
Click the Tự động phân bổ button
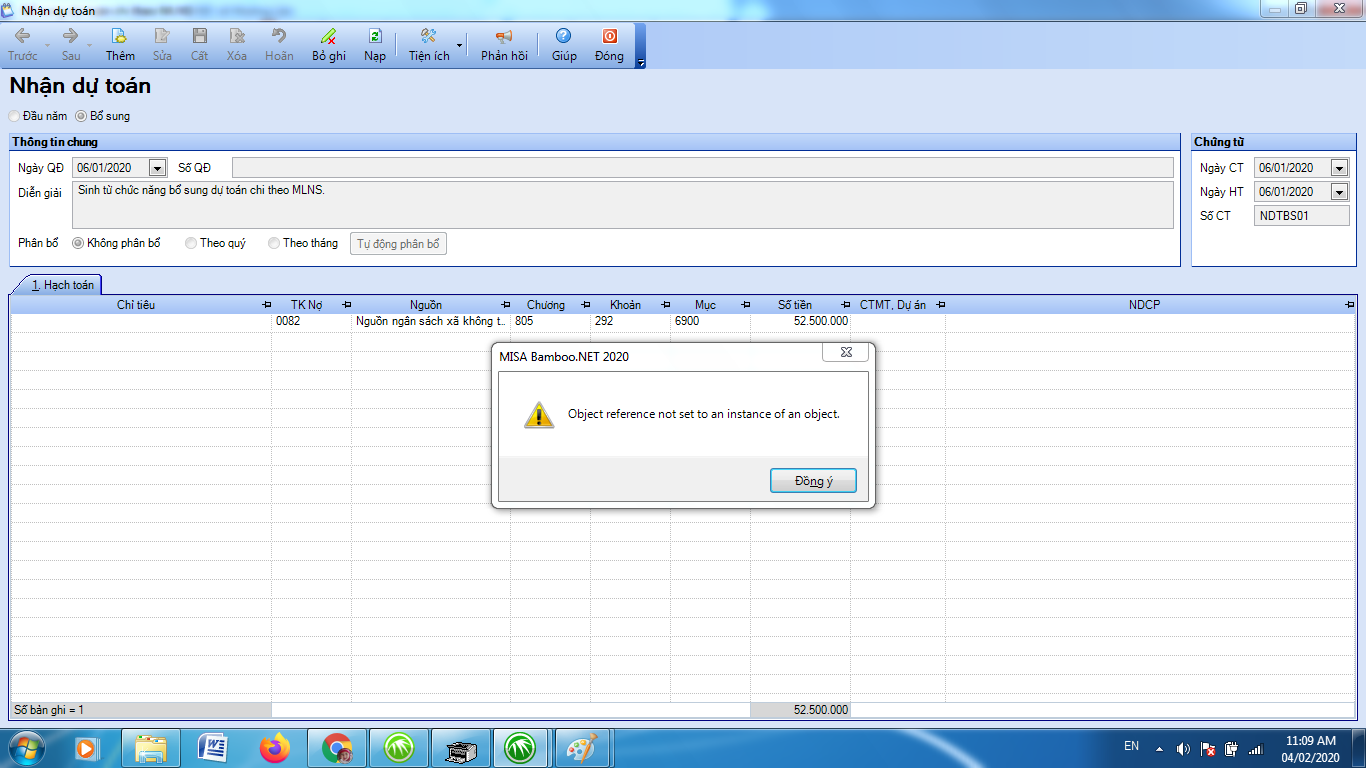pyautogui.click(x=398, y=244)
